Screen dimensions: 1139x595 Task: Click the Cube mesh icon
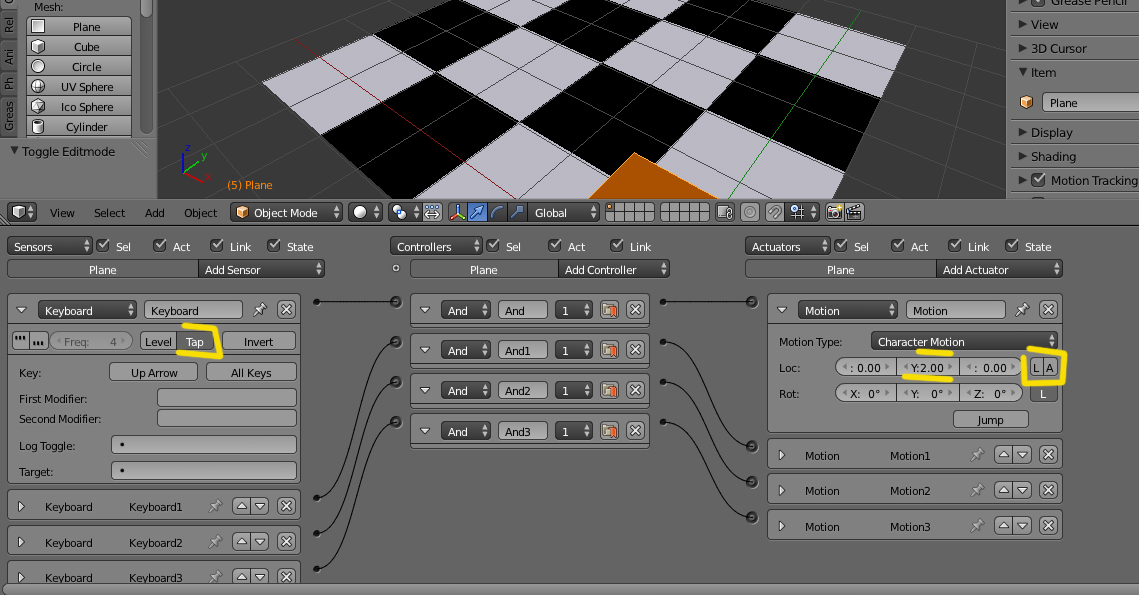click(x=39, y=47)
